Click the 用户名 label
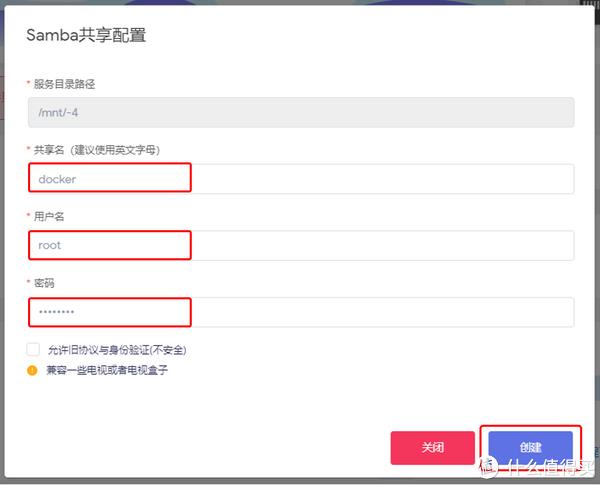Screen dimensions: 600x485 tap(49, 217)
